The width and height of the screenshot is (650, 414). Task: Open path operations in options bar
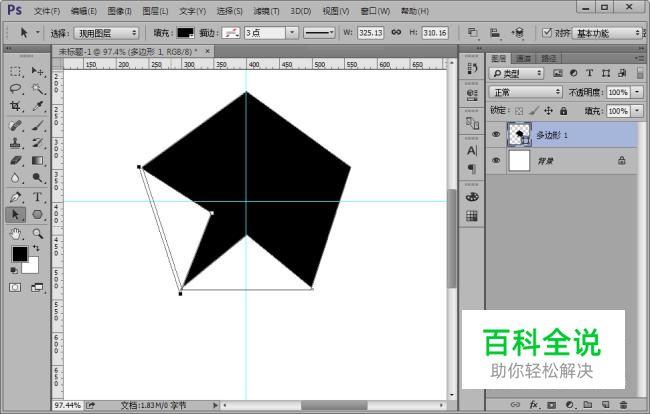473,33
